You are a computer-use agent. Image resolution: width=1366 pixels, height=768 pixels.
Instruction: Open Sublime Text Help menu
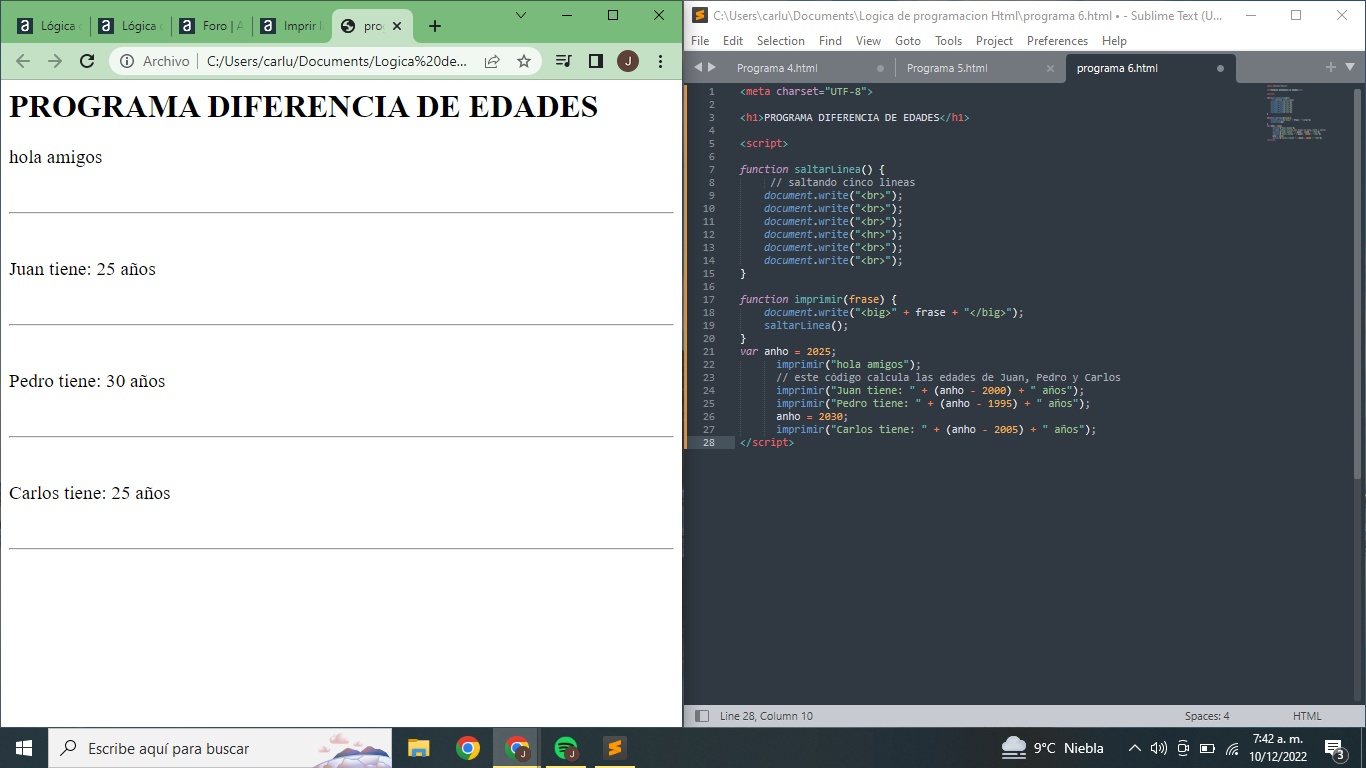point(1114,41)
